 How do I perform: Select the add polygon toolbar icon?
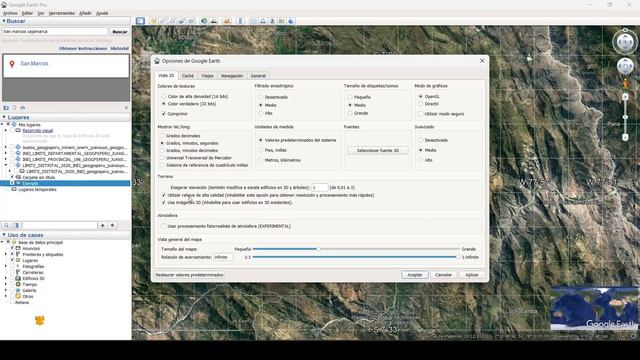pos(163,21)
